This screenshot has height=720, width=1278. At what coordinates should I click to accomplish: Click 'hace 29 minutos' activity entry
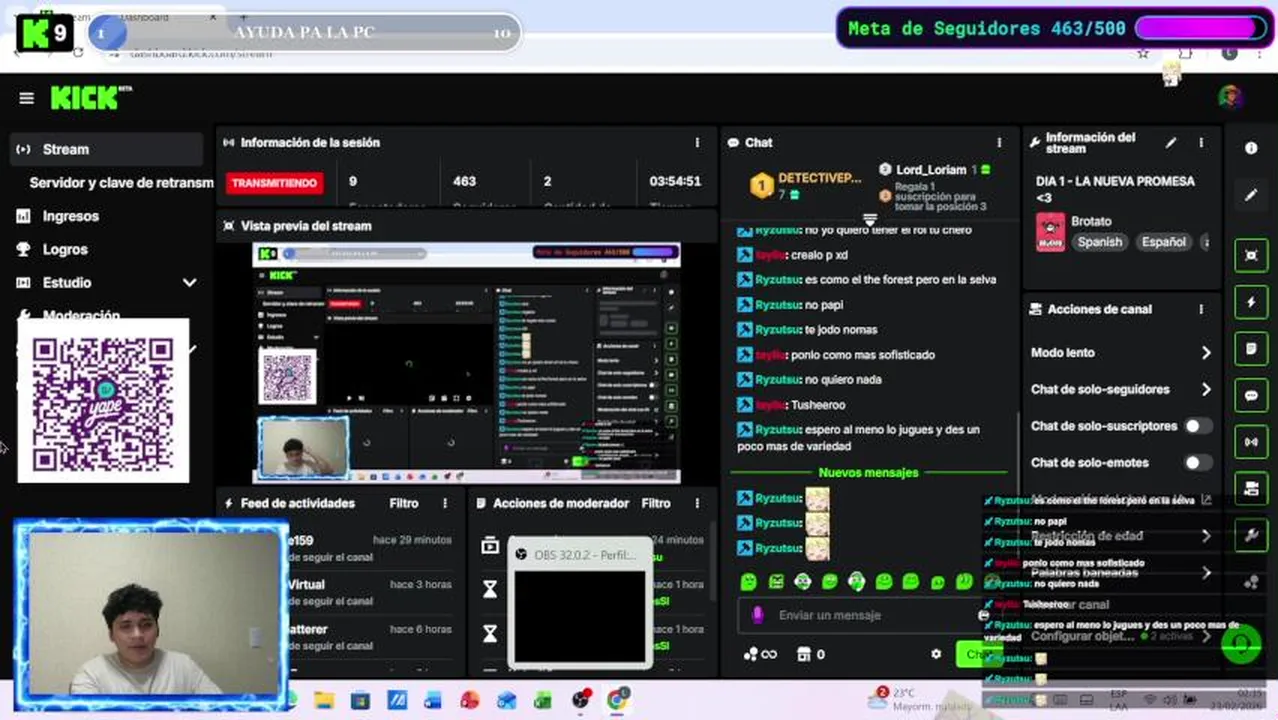[x=412, y=540]
